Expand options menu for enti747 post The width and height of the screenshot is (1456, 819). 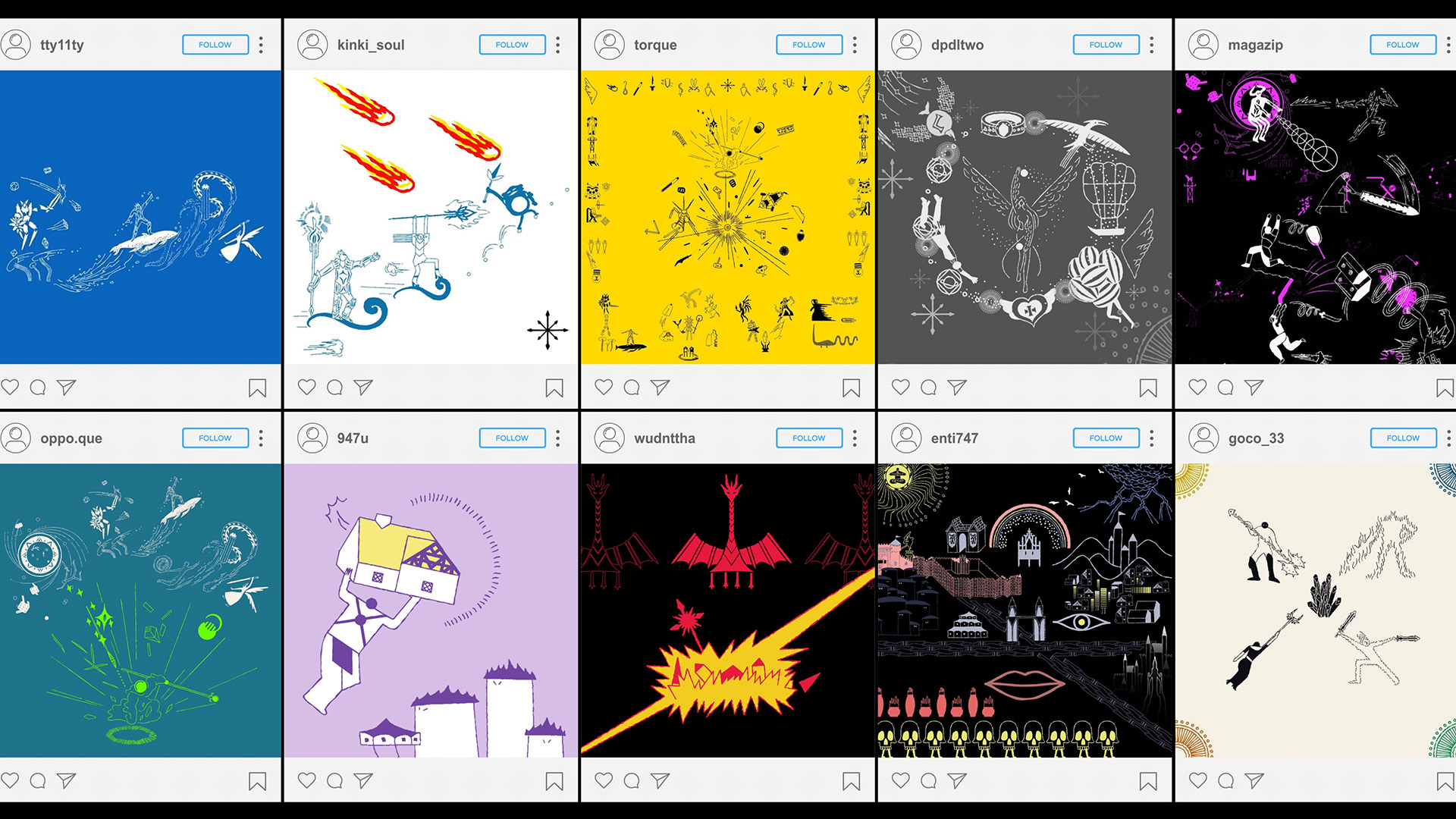point(1151,438)
